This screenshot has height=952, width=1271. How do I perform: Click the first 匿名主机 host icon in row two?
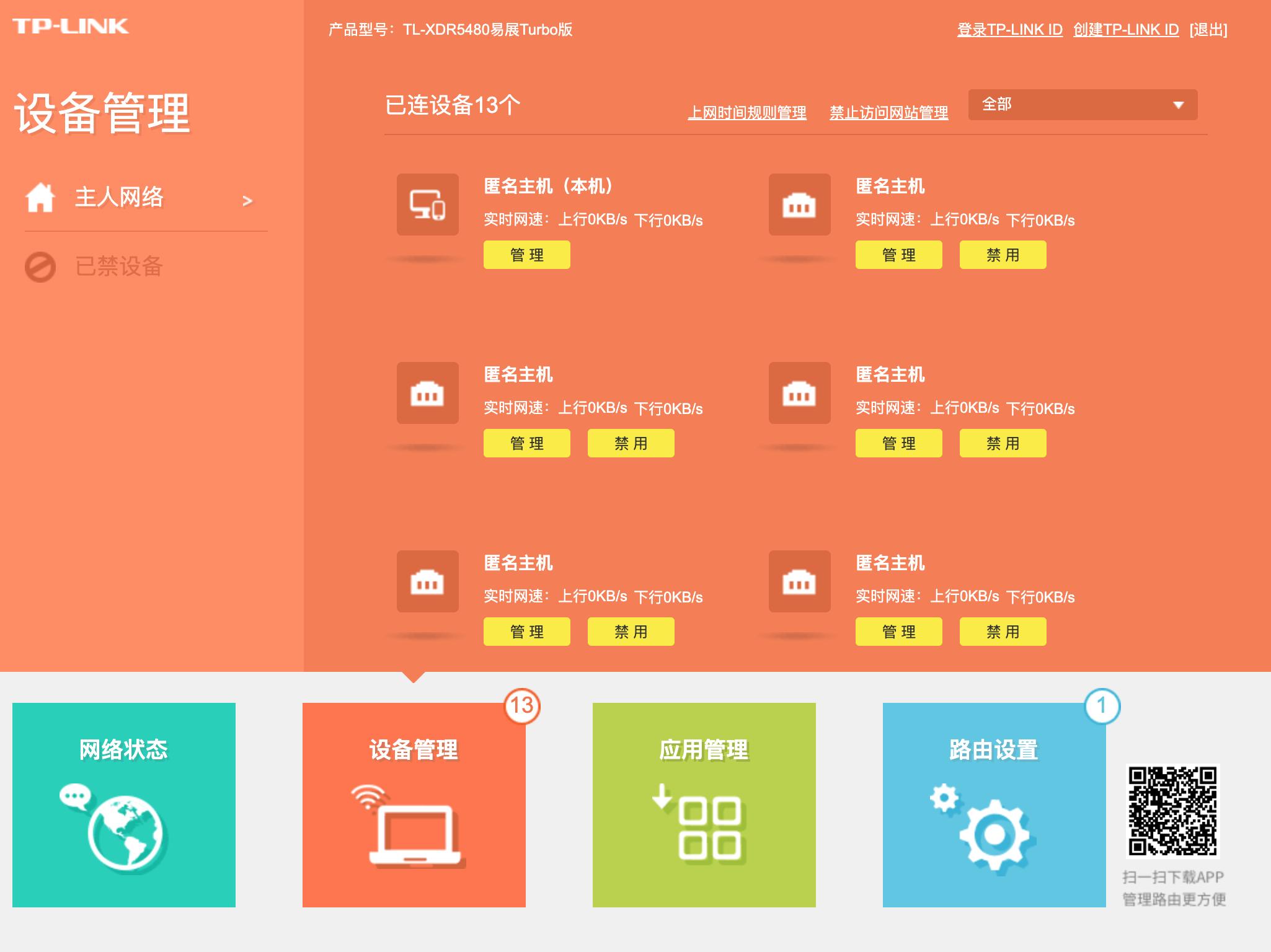pyautogui.click(x=427, y=393)
